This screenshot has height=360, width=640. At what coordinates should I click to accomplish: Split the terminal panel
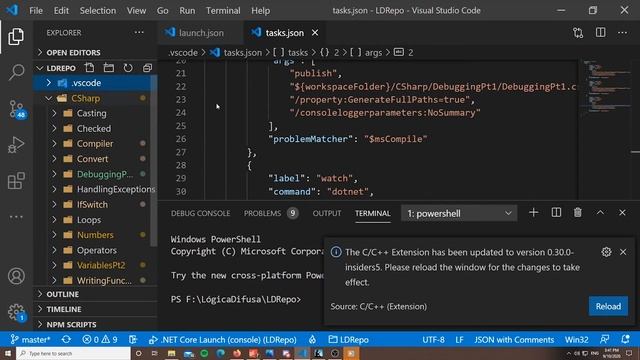click(556, 213)
